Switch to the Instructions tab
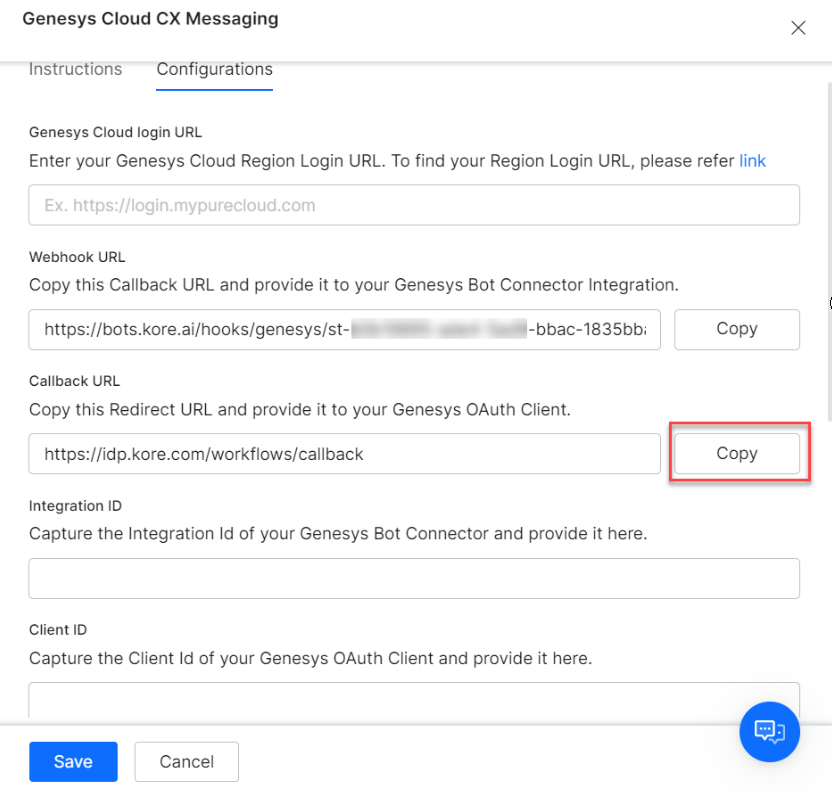Image resolution: width=832 pixels, height=793 pixels. coord(75,69)
